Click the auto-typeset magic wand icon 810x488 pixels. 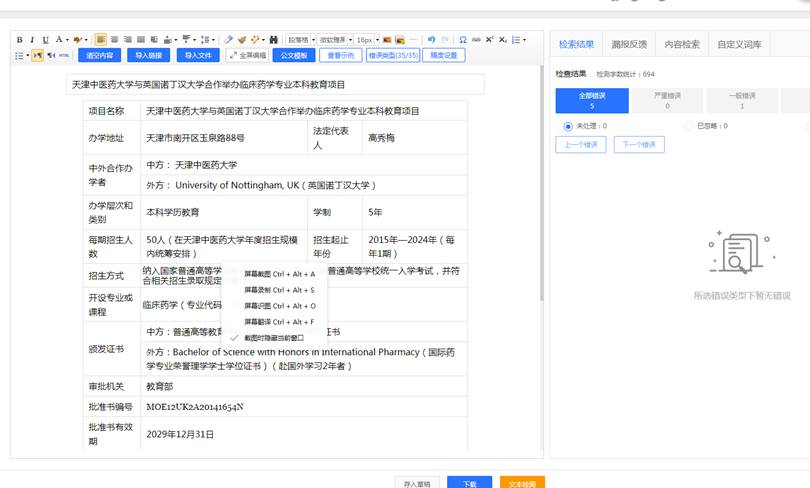pyautogui.click(x=255, y=39)
